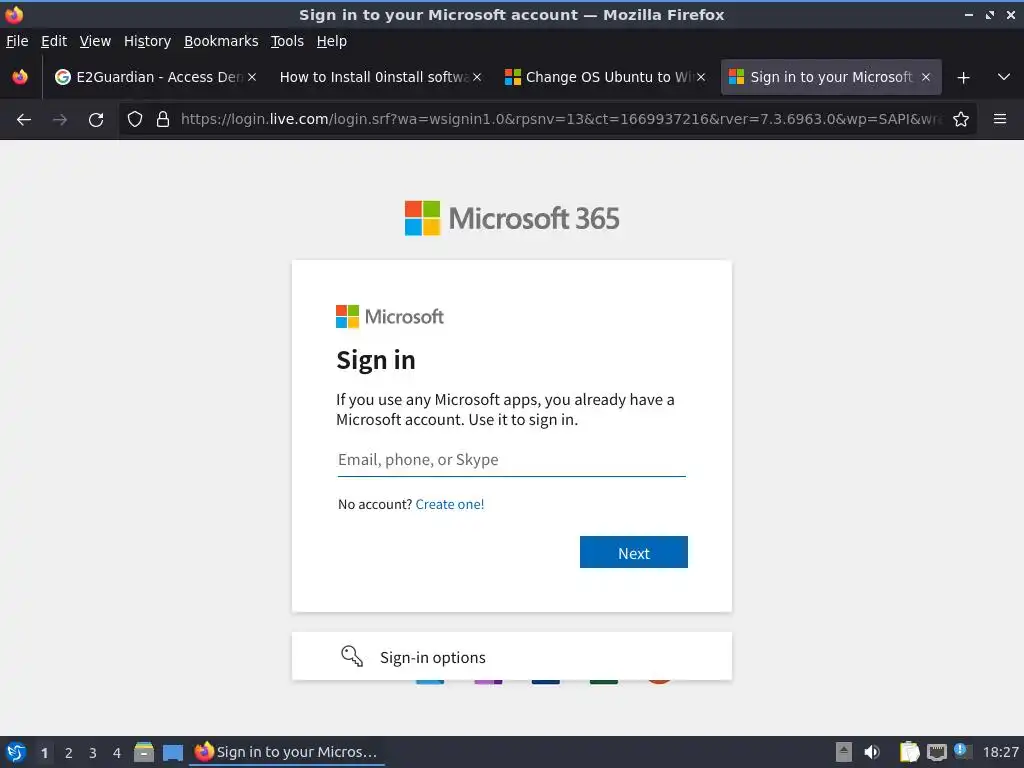Minimize the Firefox window
Image resolution: width=1024 pixels, height=768 pixels.
[969, 14]
